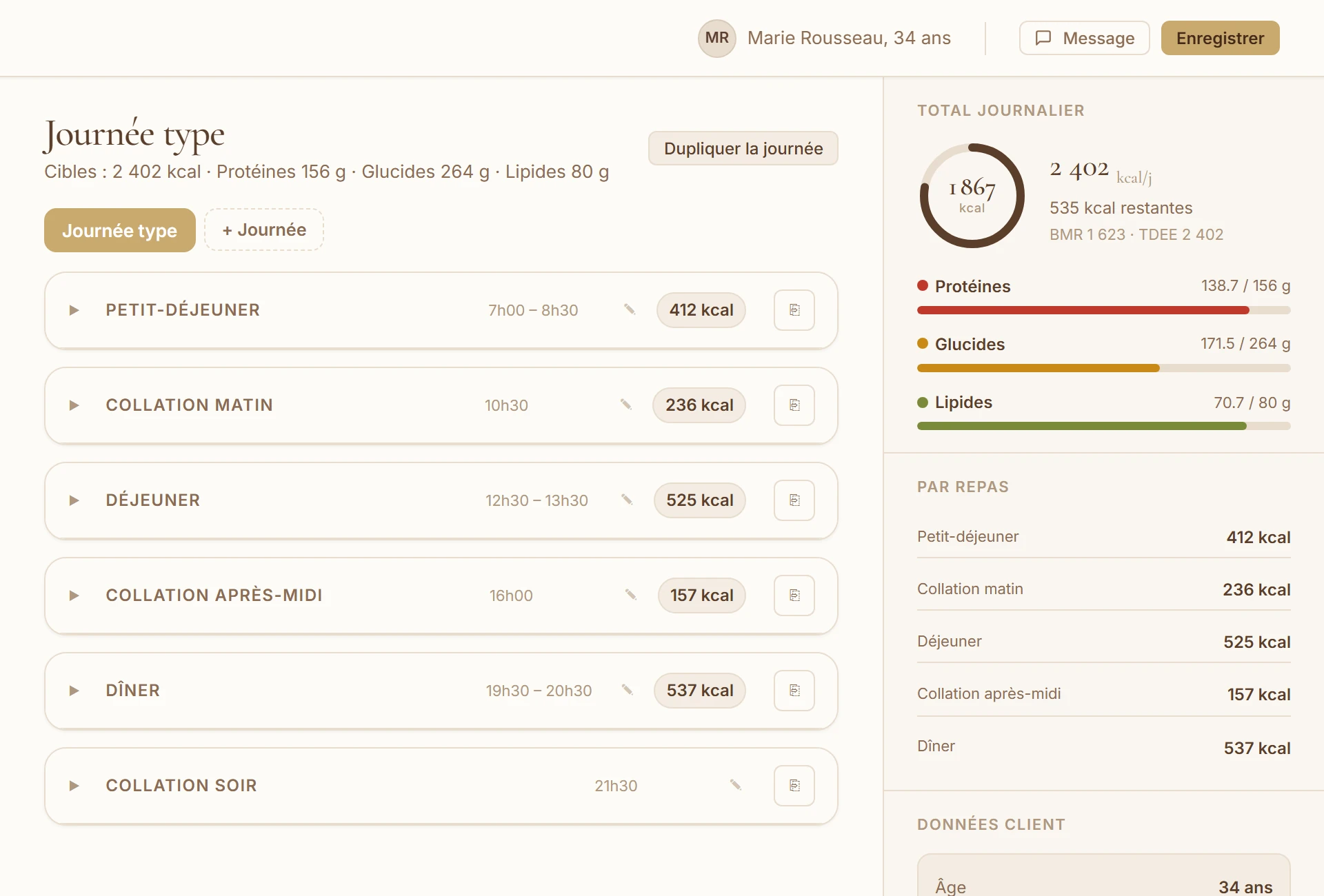Click the Cibles summary line under the title

click(326, 172)
